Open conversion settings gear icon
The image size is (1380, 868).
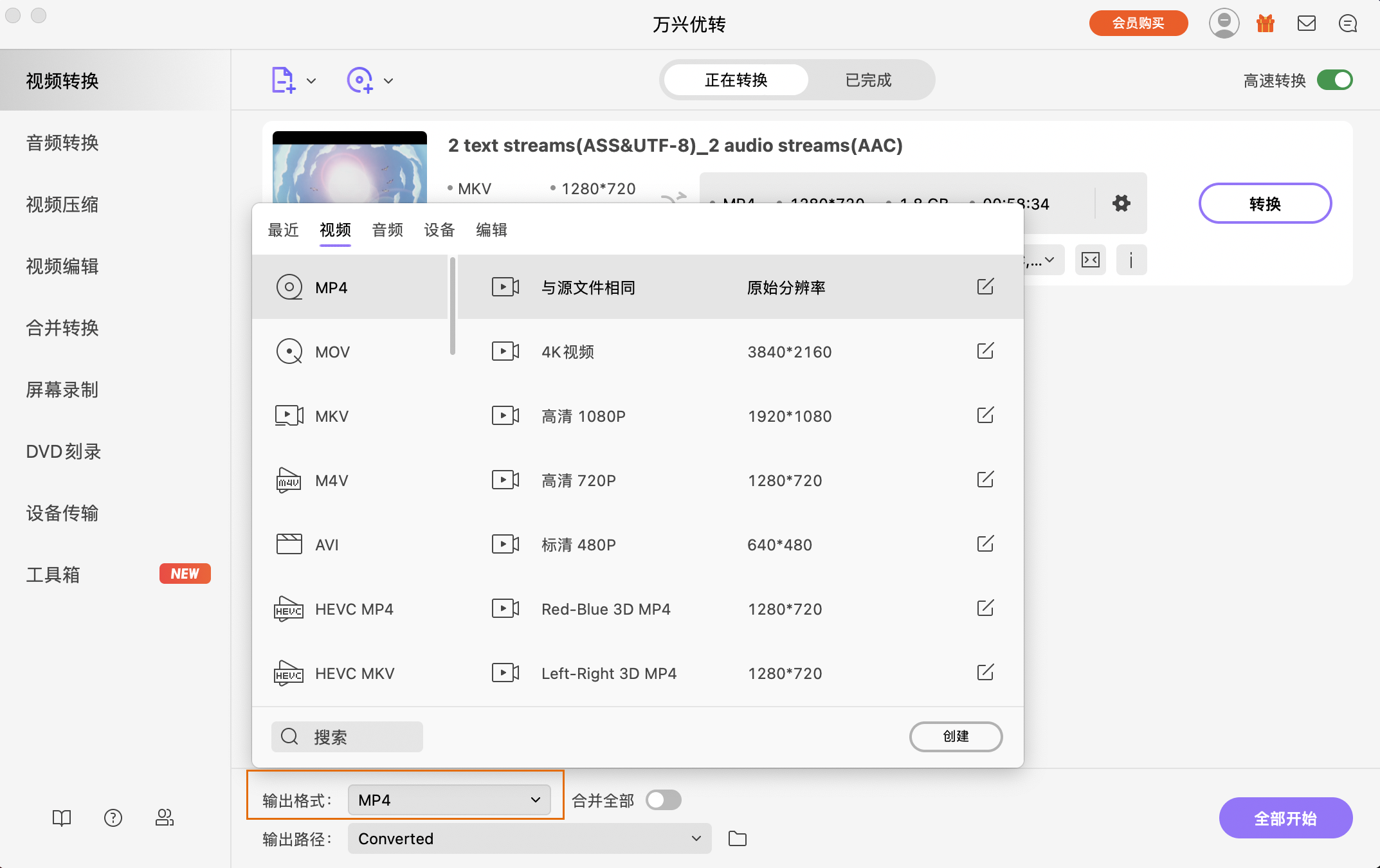[1121, 204]
